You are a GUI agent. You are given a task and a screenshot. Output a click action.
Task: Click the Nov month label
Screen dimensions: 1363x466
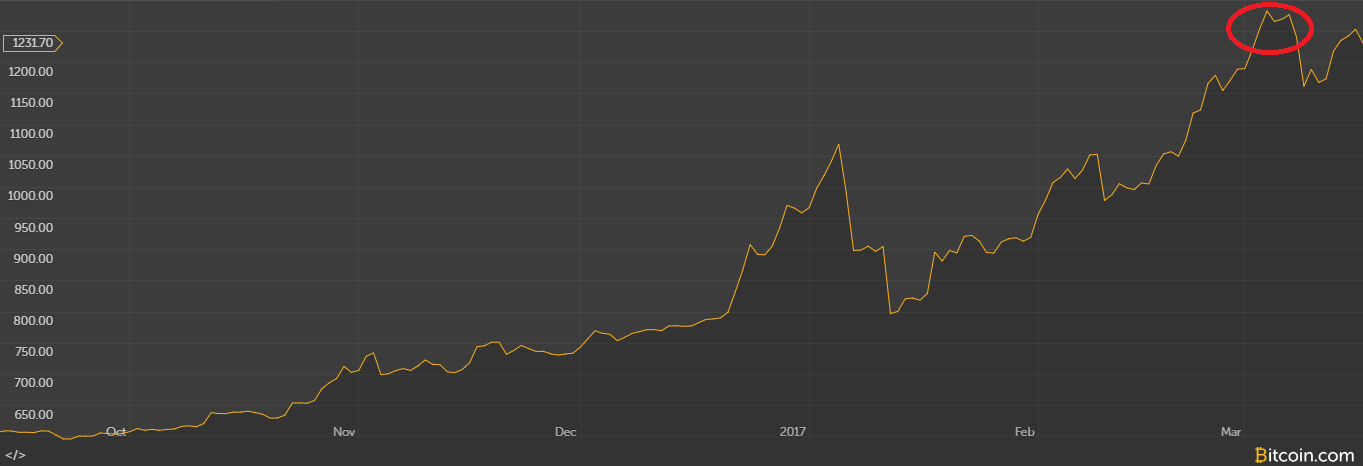click(x=344, y=432)
